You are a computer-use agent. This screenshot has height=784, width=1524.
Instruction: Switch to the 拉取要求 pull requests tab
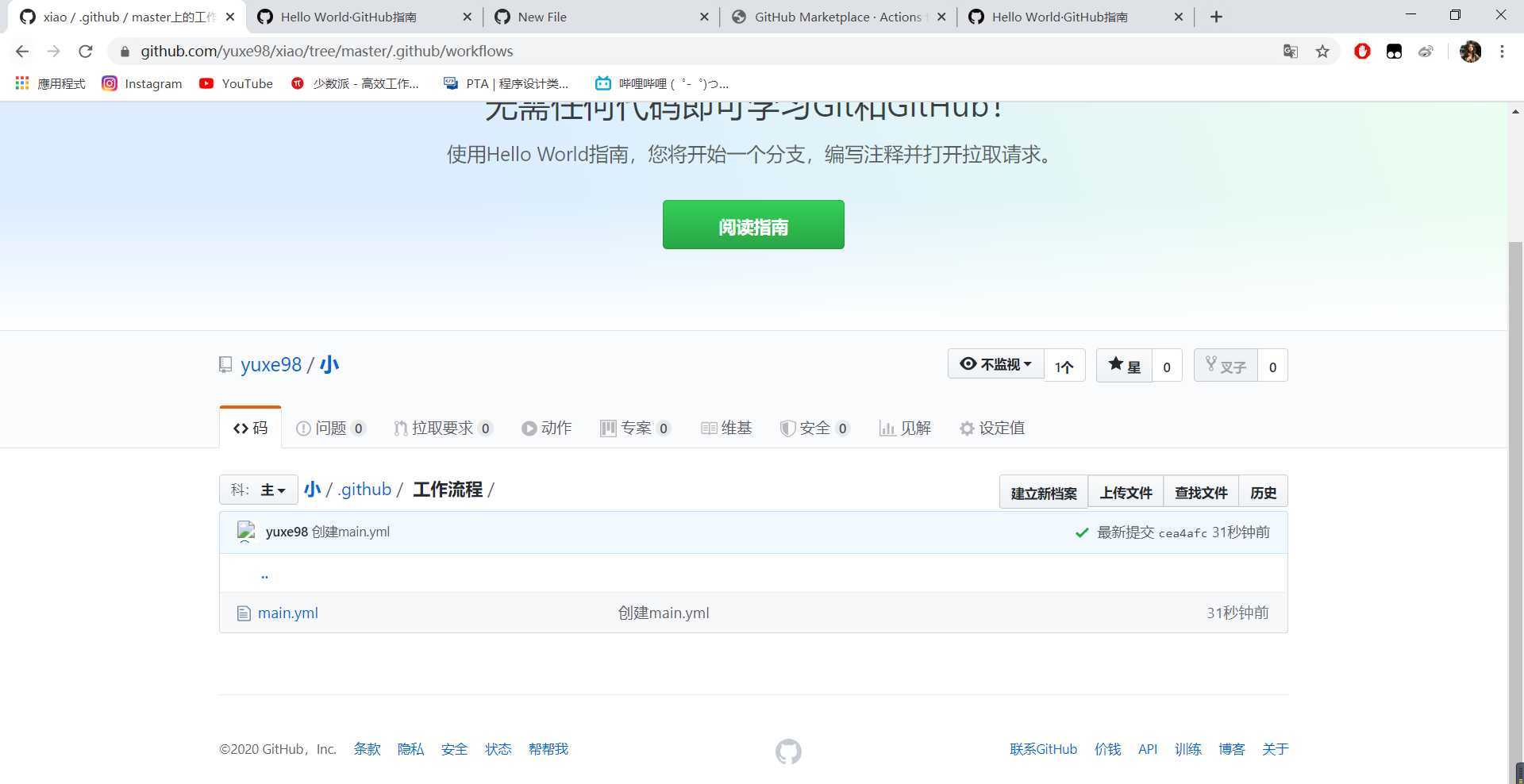pos(443,429)
